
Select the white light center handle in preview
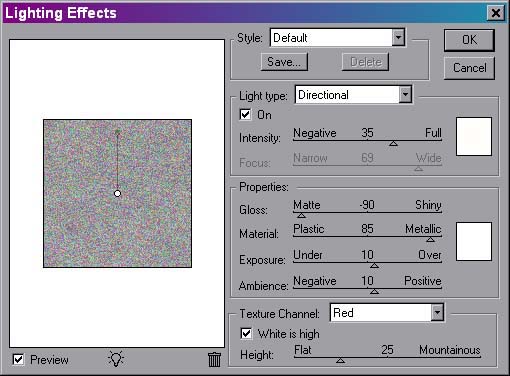coord(117,193)
